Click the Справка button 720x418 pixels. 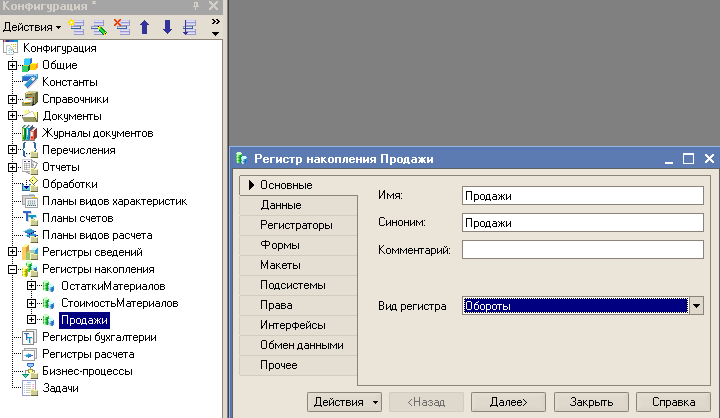coord(673,402)
